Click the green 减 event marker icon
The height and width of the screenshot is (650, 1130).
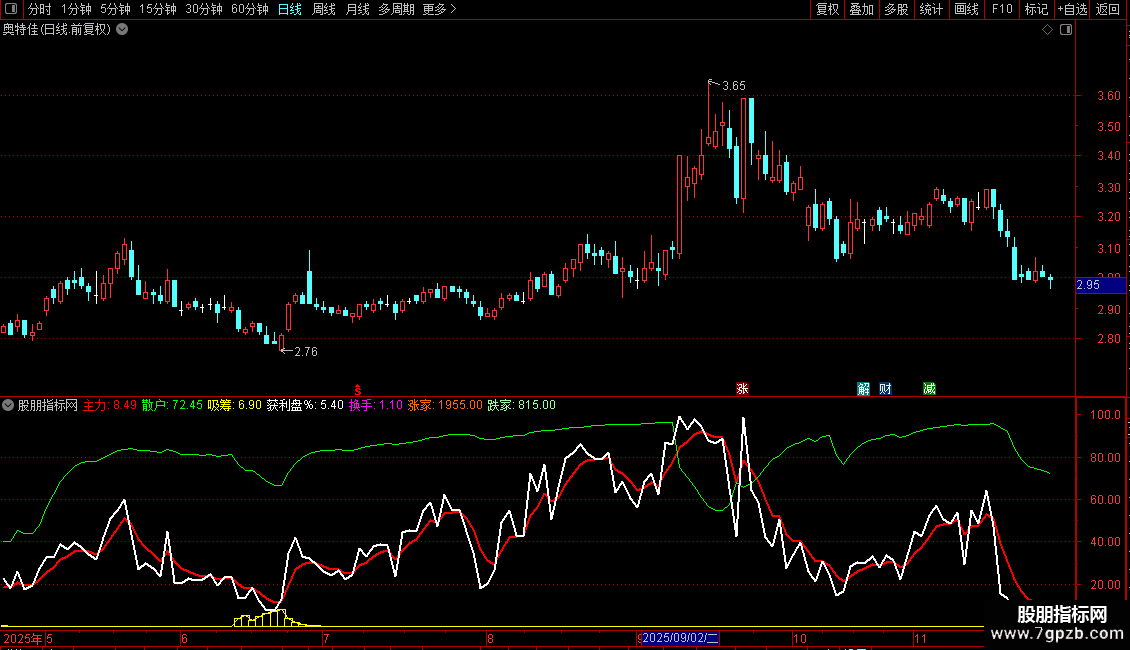(930, 389)
